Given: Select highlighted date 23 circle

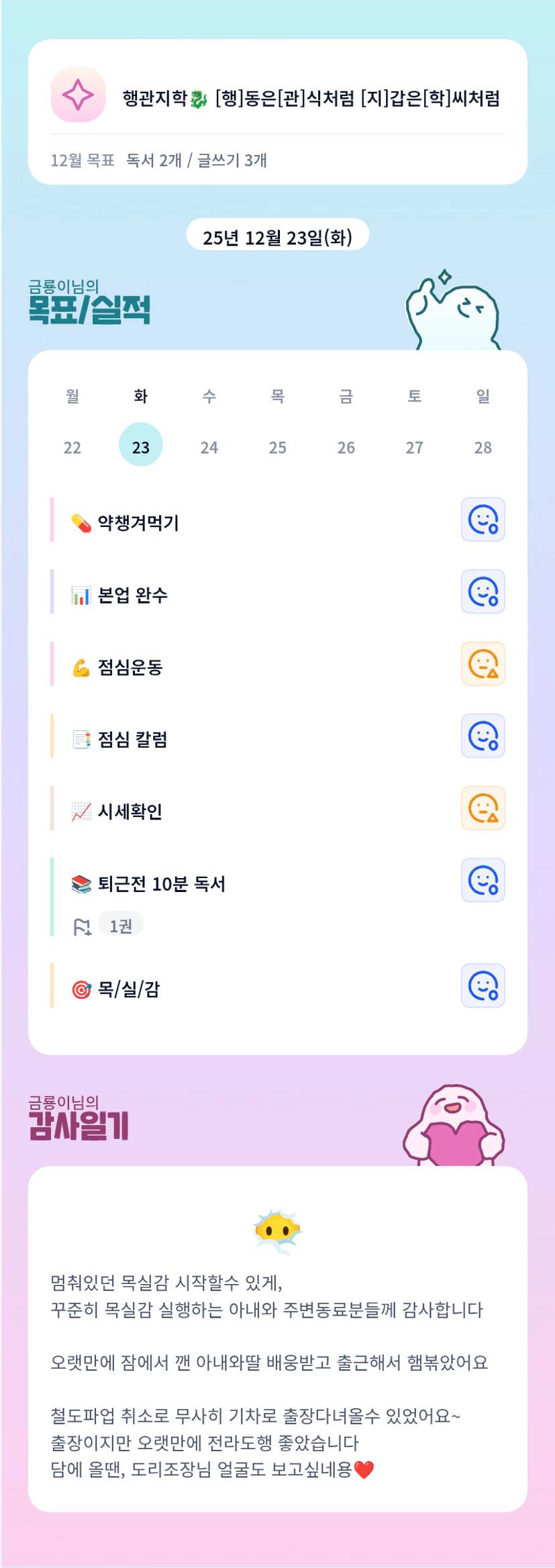Looking at the screenshot, I should pos(141,445).
